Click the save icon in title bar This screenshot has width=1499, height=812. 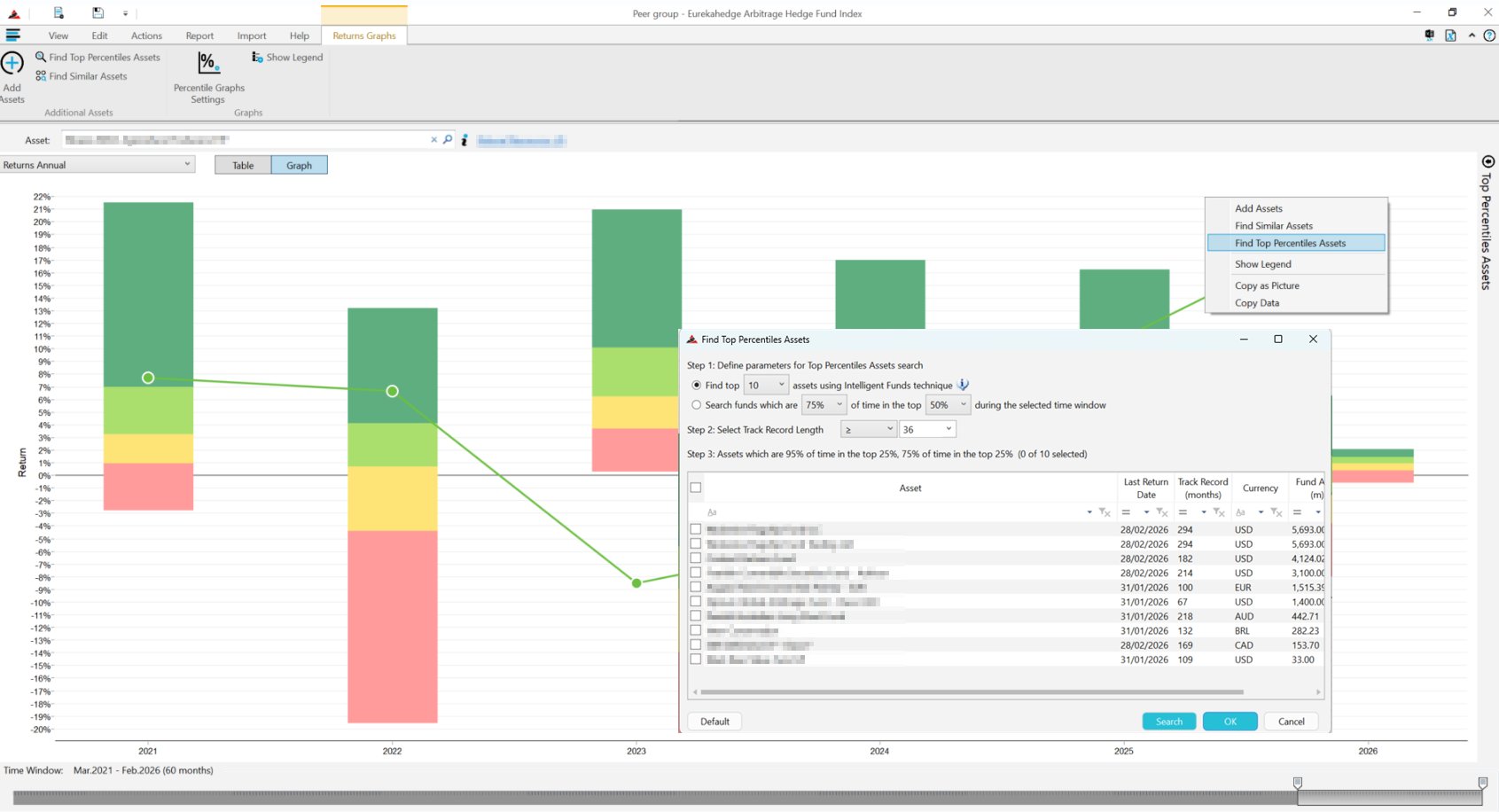(98, 13)
